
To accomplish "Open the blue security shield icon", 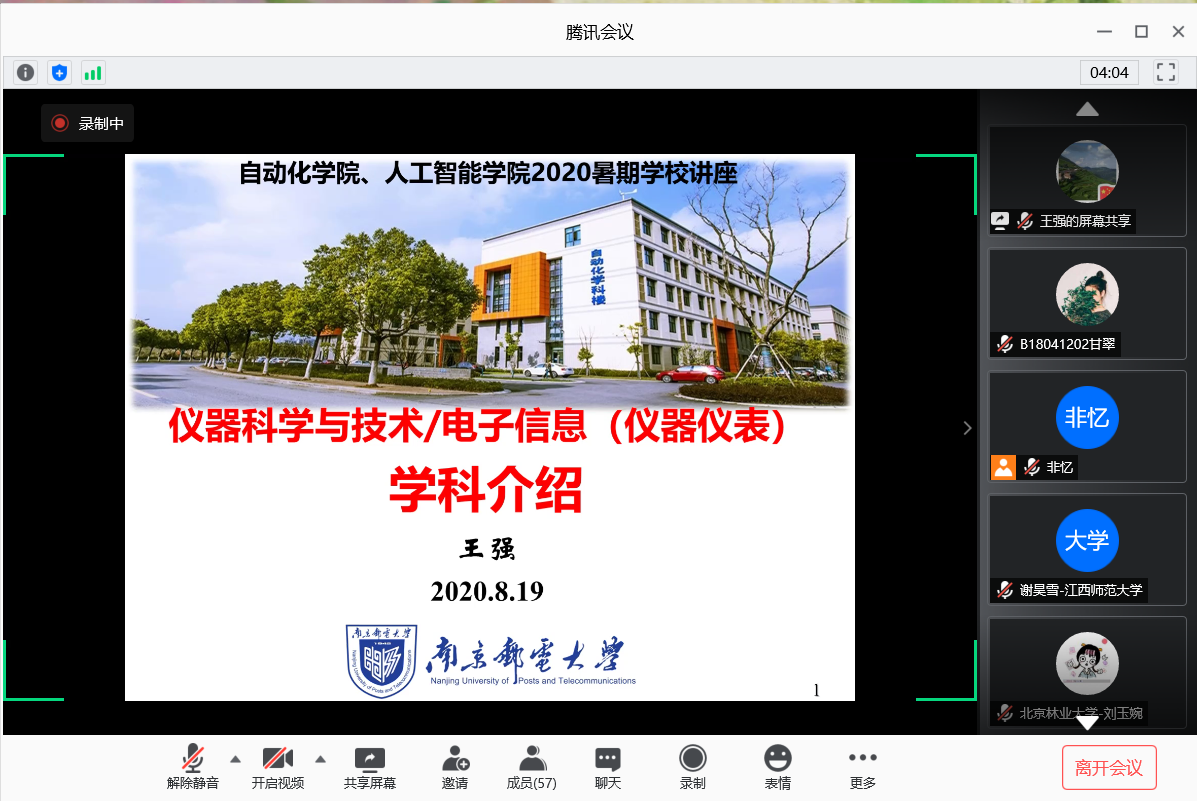I will coord(60,72).
